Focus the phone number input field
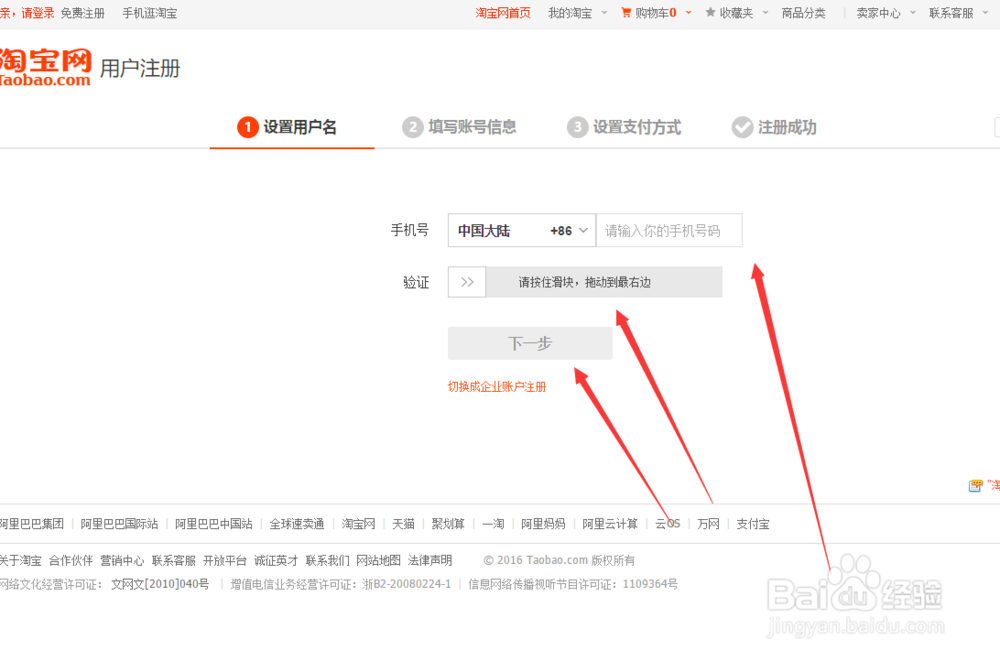 [669, 230]
